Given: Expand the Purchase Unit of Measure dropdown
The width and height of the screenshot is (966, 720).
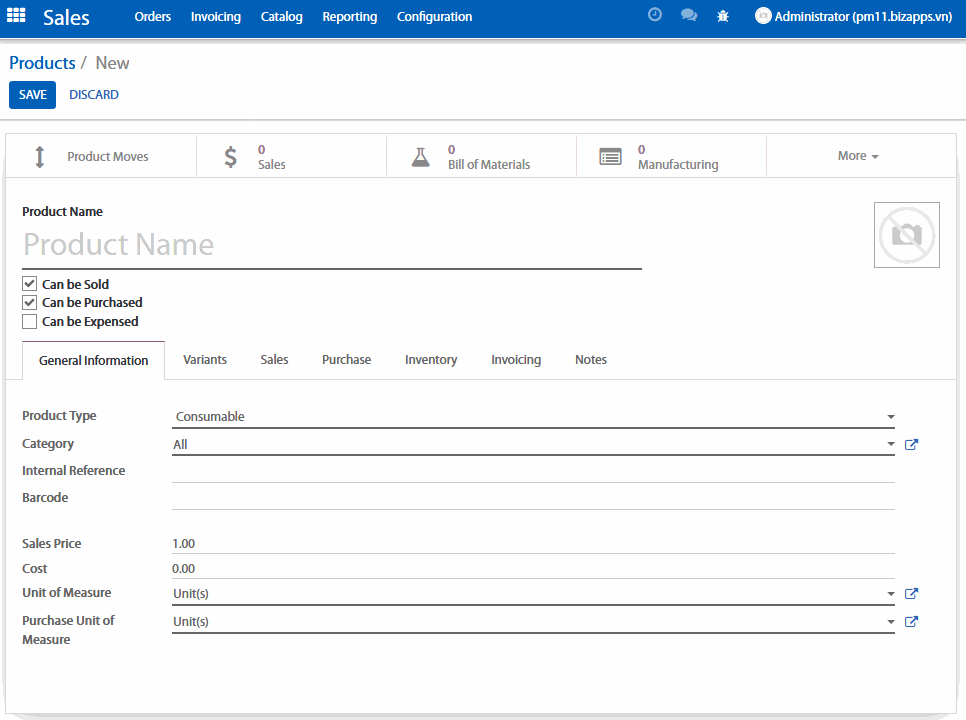Looking at the screenshot, I should [533, 622].
